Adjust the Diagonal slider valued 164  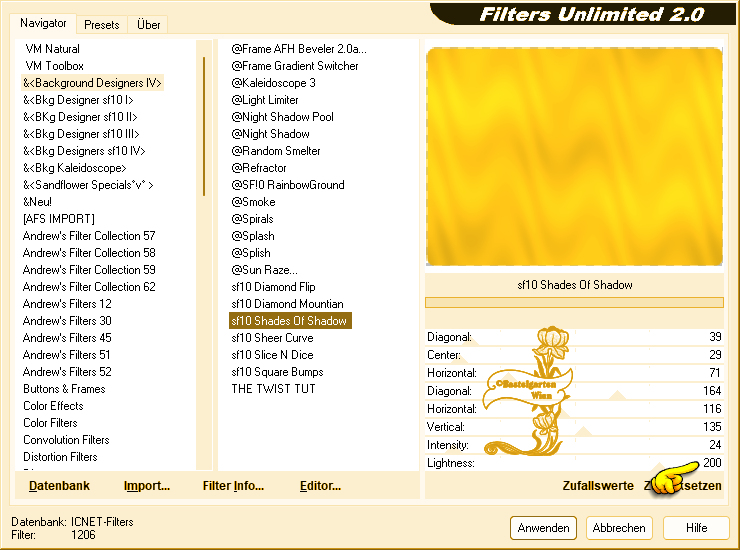coord(574,391)
